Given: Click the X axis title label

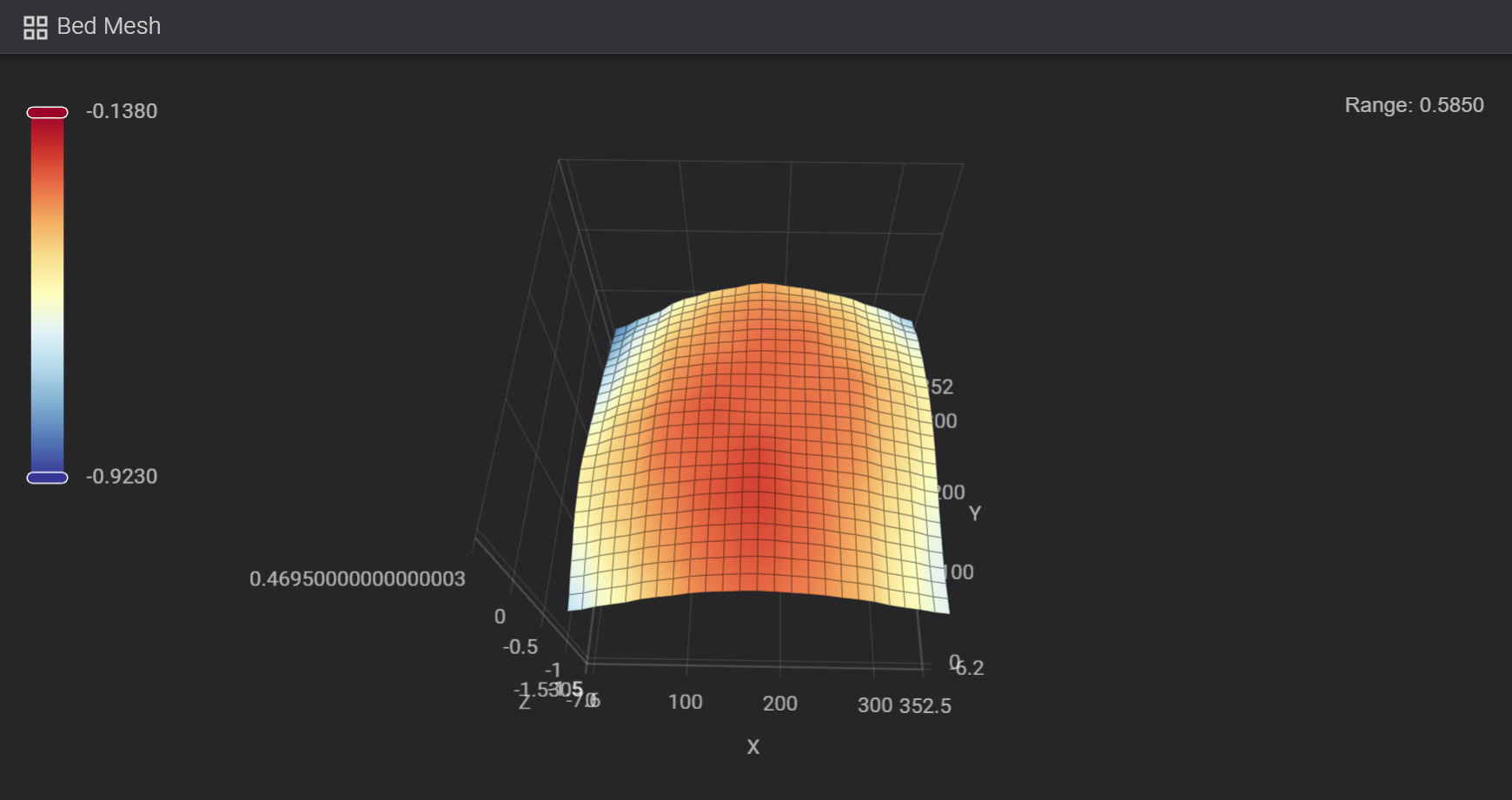Looking at the screenshot, I should (753, 747).
